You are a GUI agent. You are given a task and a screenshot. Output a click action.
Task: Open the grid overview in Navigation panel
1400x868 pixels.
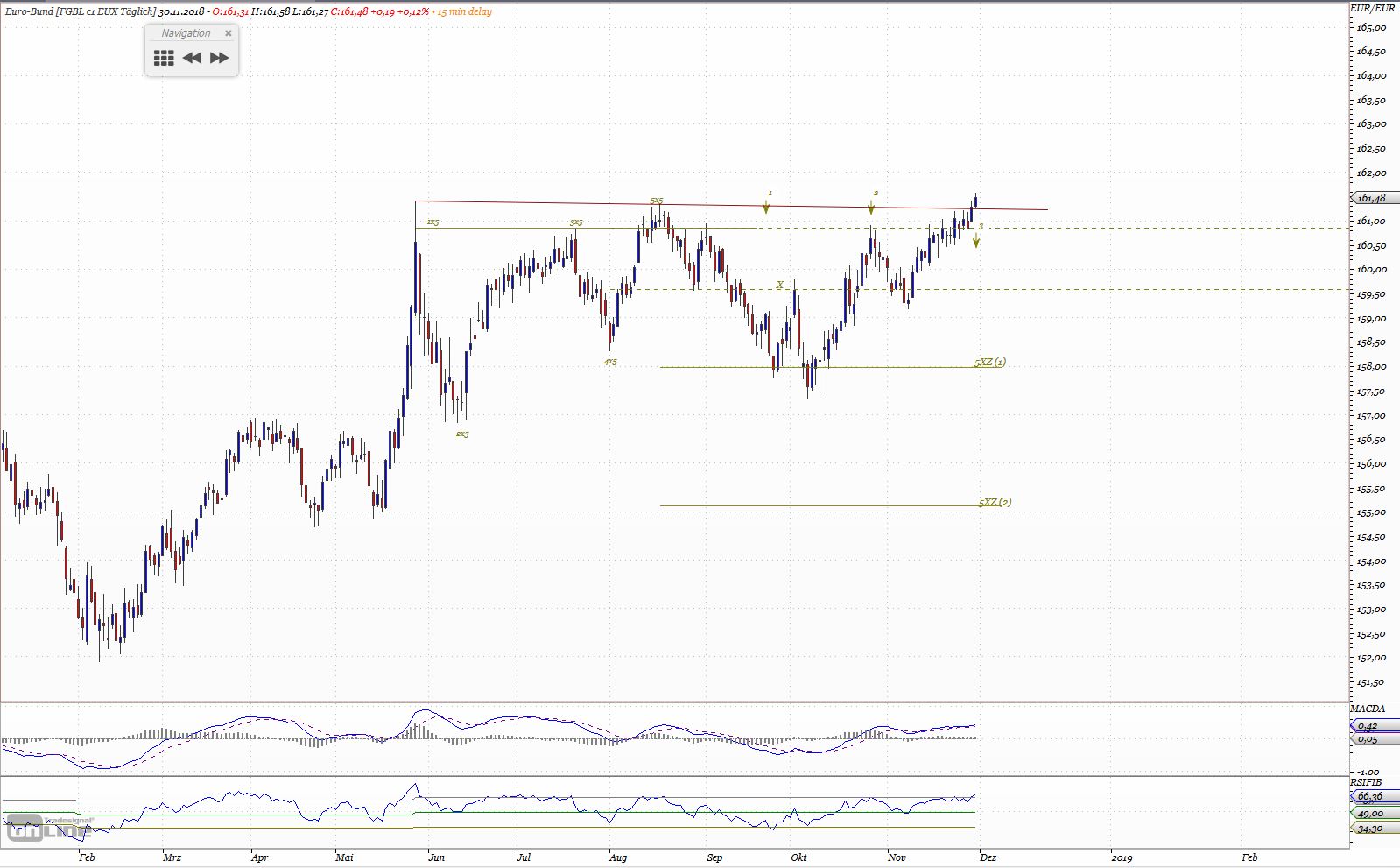pyautogui.click(x=164, y=58)
